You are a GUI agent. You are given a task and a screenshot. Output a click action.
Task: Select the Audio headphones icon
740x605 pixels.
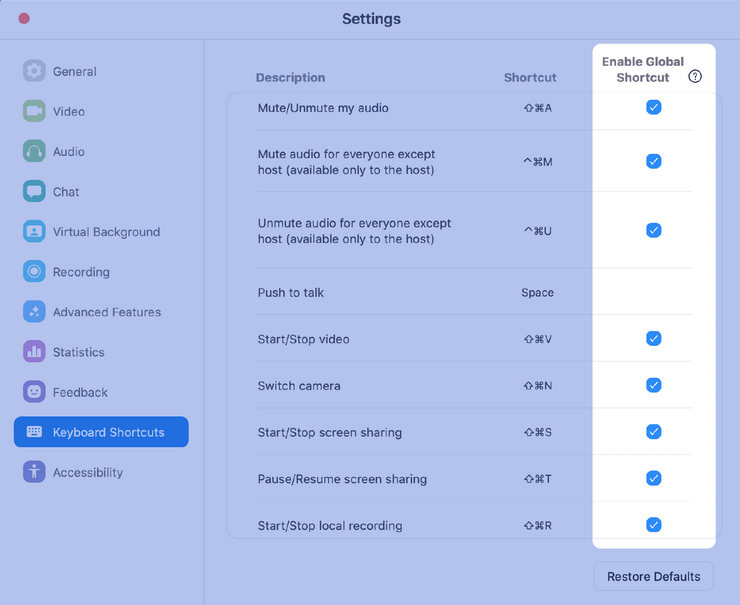point(35,151)
